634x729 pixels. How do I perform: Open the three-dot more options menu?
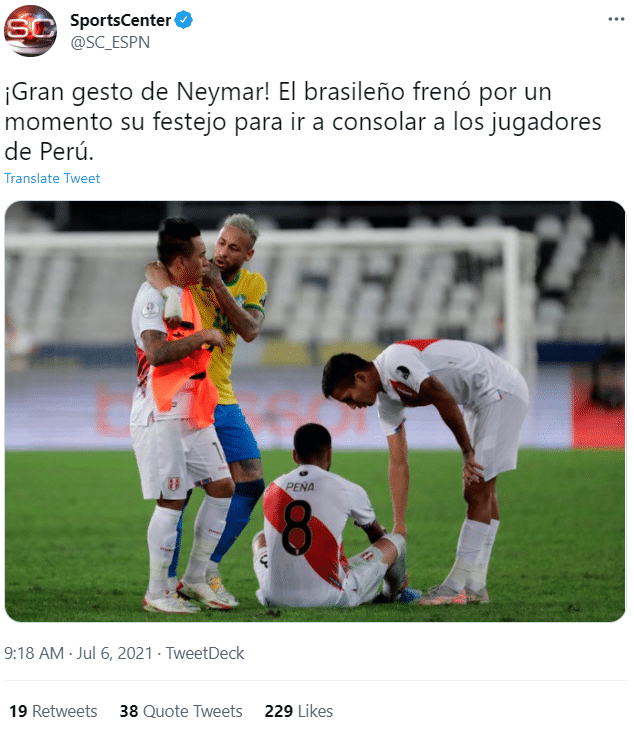(x=616, y=19)
